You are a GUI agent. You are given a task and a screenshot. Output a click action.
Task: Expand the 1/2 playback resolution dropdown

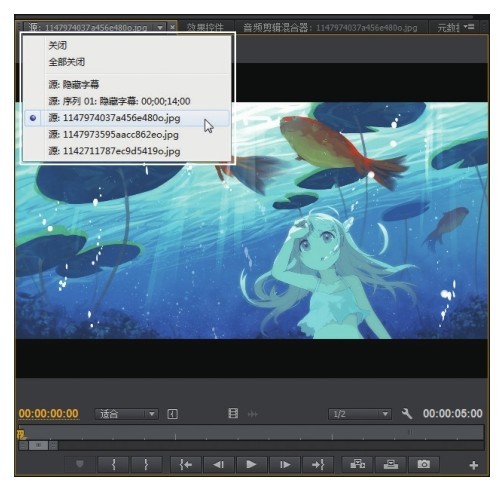tap(360, 414)
